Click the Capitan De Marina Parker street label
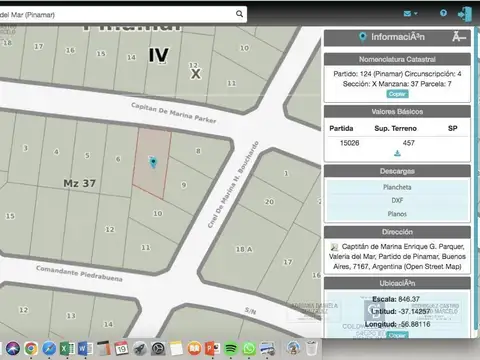 [174, 113]
